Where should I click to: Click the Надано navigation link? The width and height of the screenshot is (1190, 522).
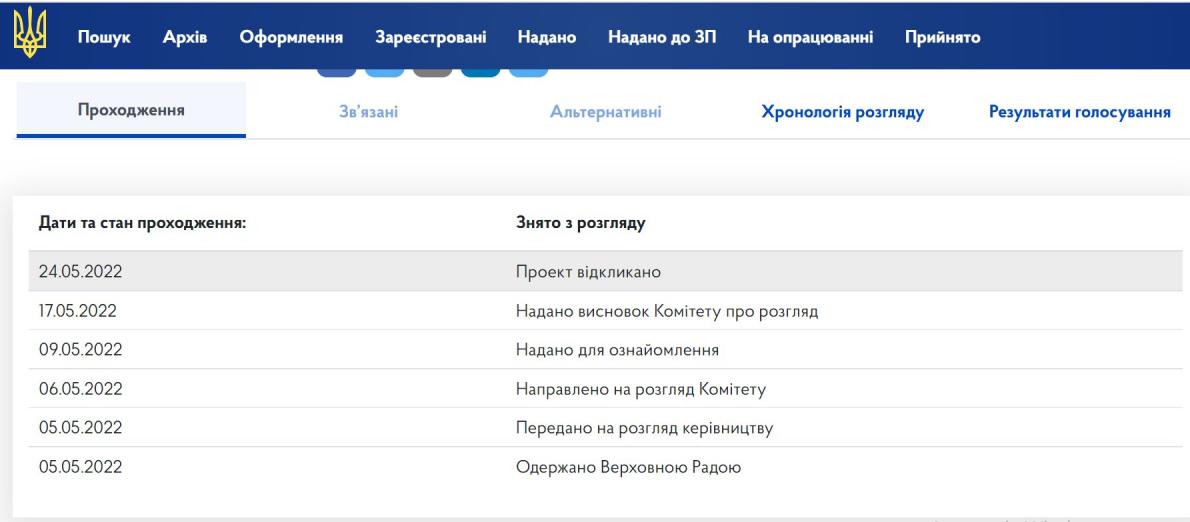tap(547, 38)
